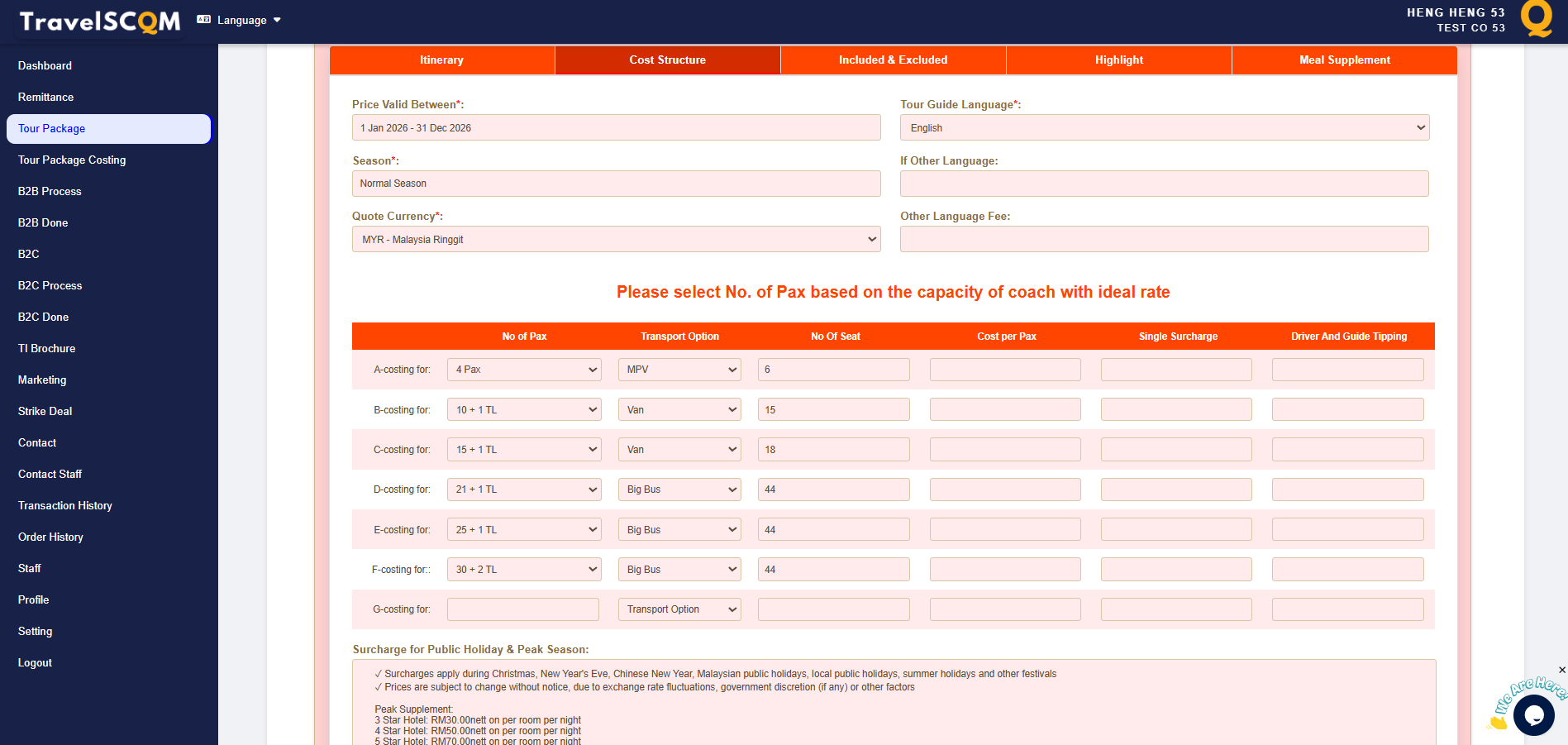The image size is (1568, 745).
Task: Click the TravelSCQM logo
Action: pos(99,21)
